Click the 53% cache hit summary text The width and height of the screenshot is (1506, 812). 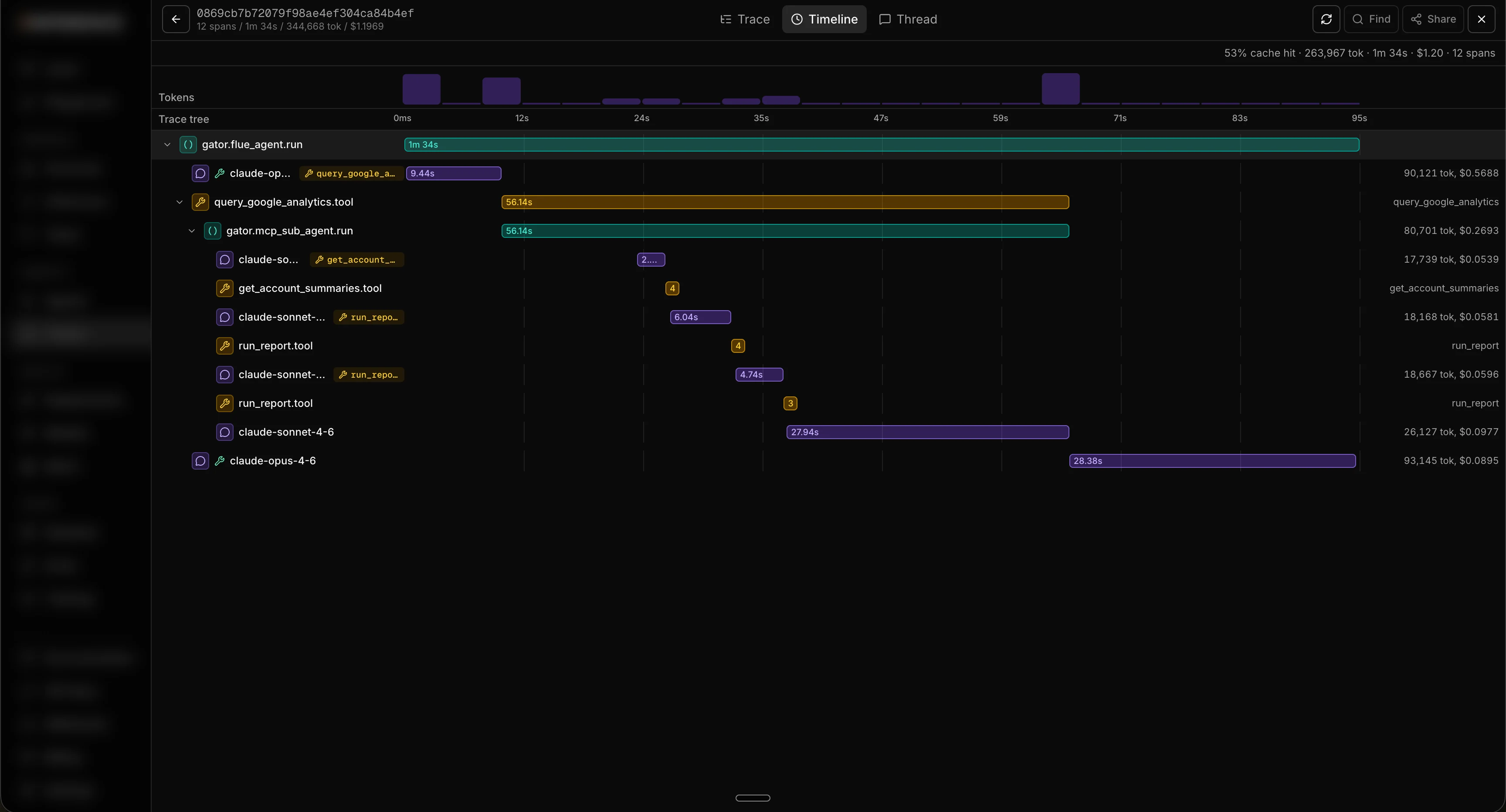[1260, 53]
